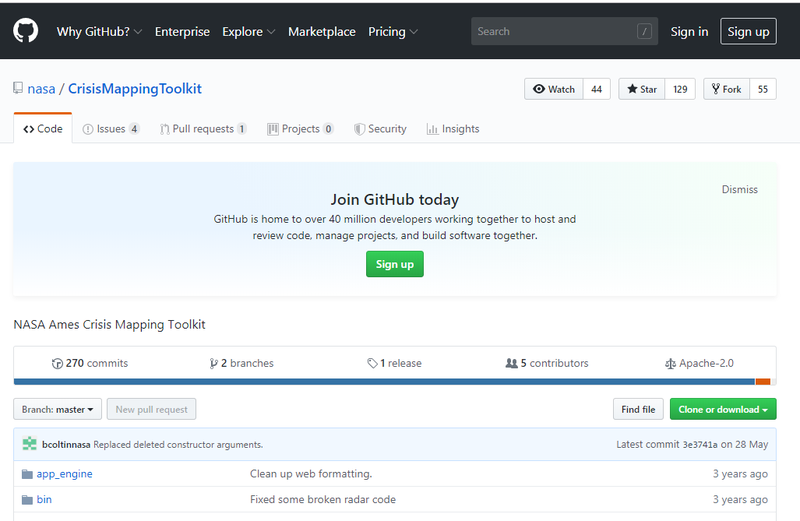Screen dimensions: 800x521
Task: Open the 270 commits history
Action: pyautogui.click(x=90, y=363)
